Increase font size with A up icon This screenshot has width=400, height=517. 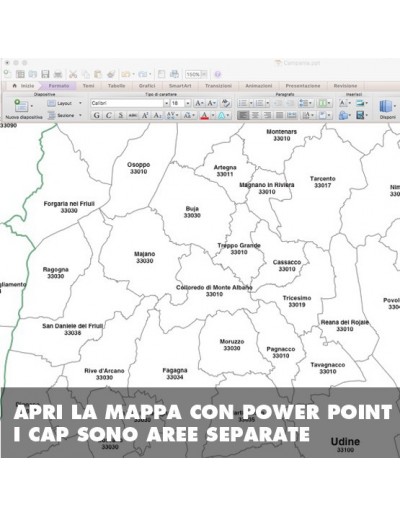pyautogui.click(x=199, y=103)
